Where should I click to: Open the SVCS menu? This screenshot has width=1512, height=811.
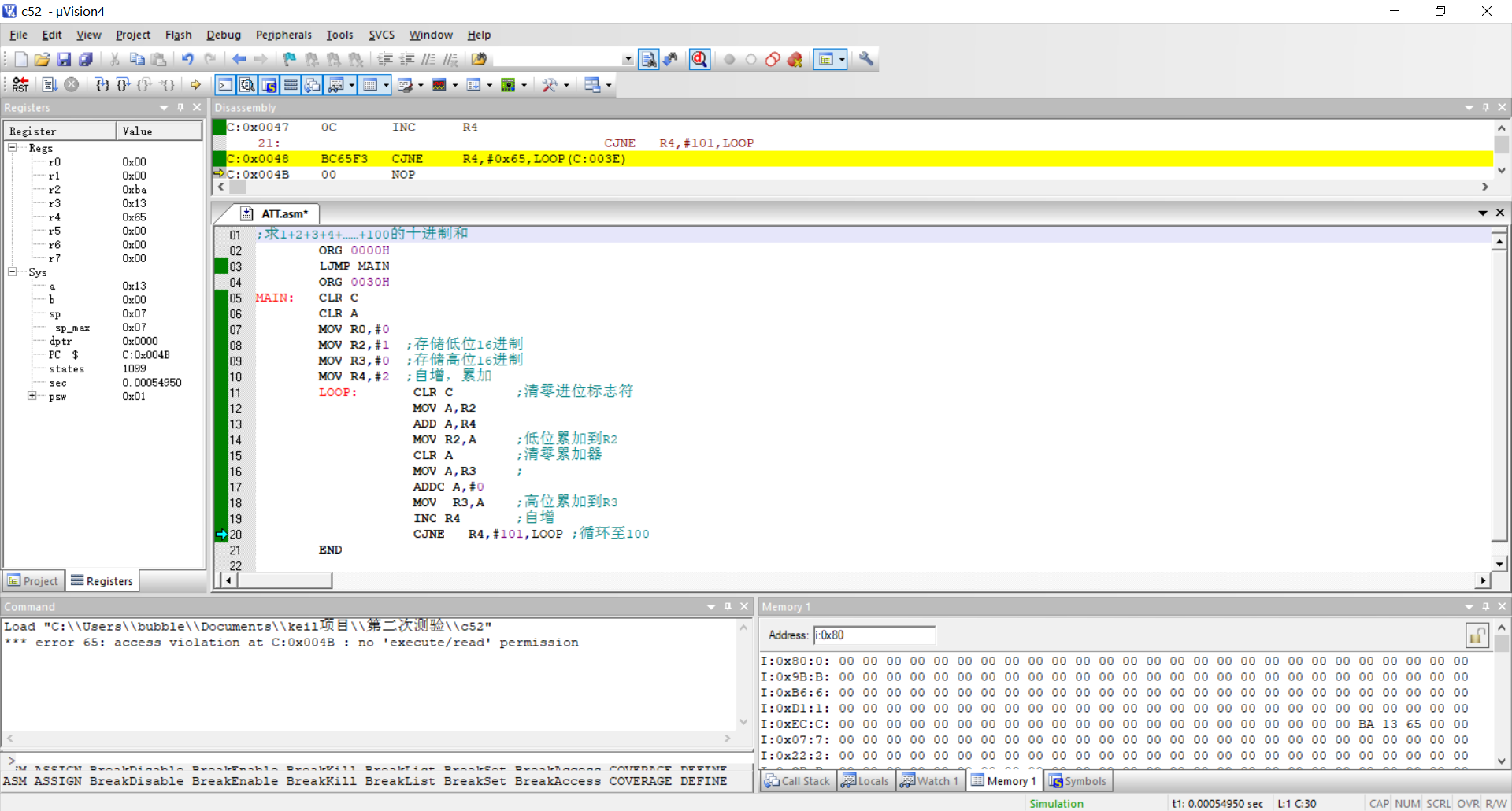382,35
